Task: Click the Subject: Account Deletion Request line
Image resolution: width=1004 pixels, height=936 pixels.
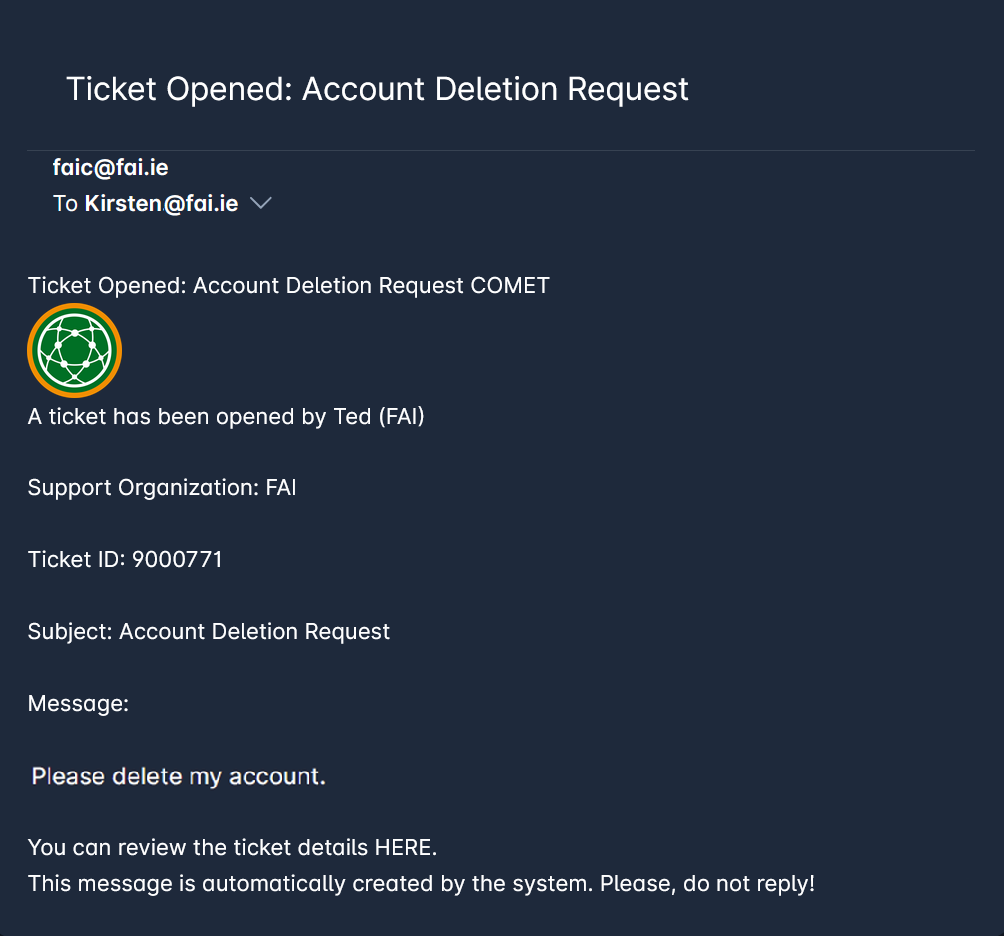Action: [208, 632]
